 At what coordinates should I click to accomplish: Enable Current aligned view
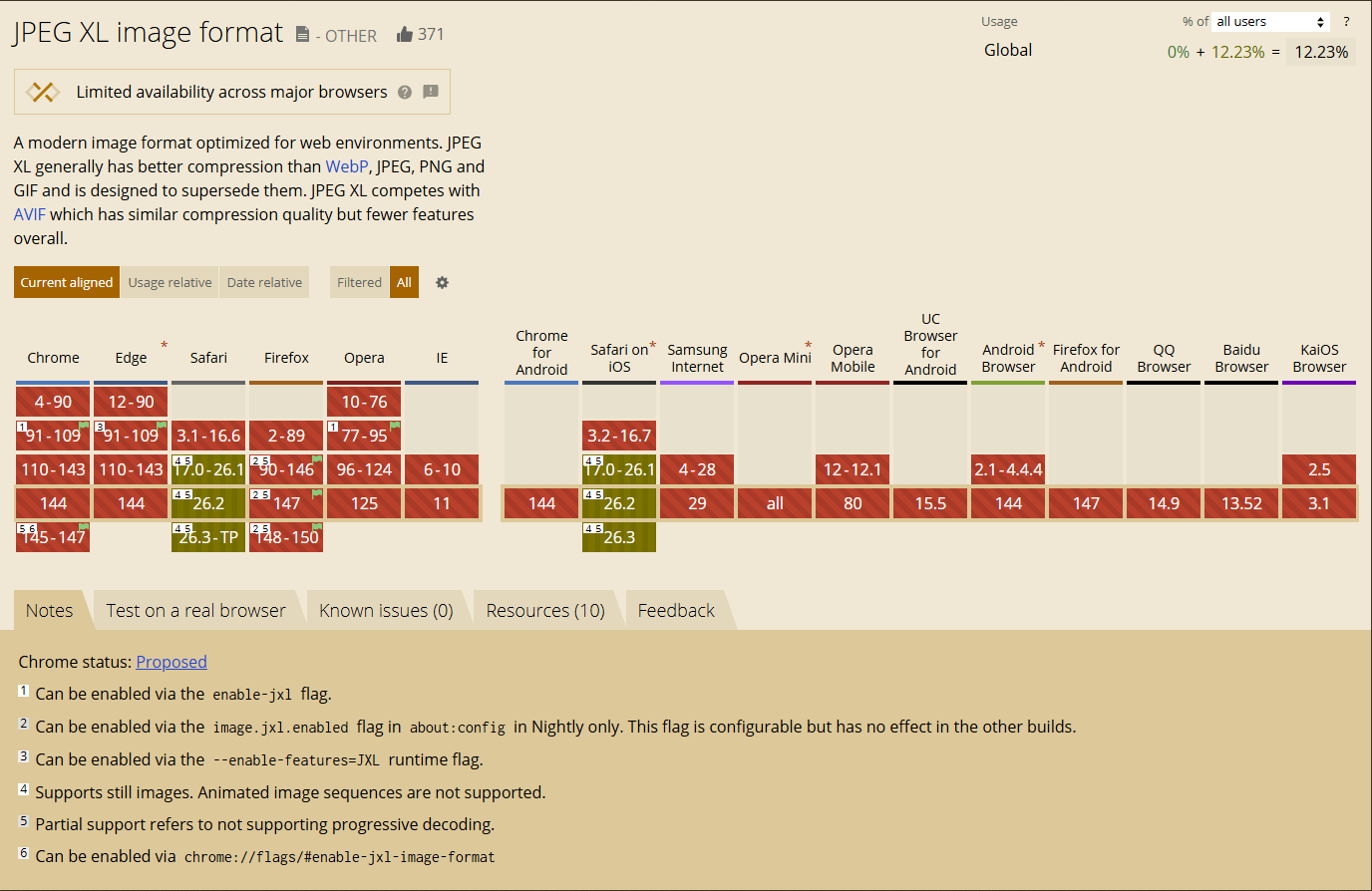[67, 283]
